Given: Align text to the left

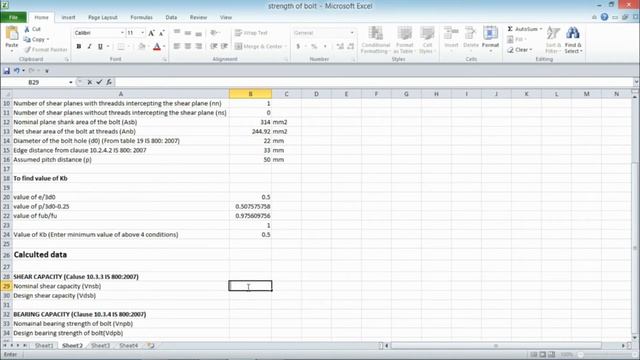Looking at the screenshot, I should (177, 47).
